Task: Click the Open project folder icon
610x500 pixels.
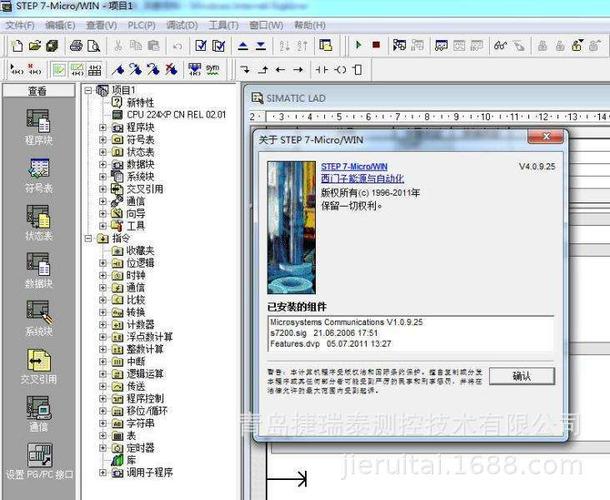Action: [x=35, y=46]
